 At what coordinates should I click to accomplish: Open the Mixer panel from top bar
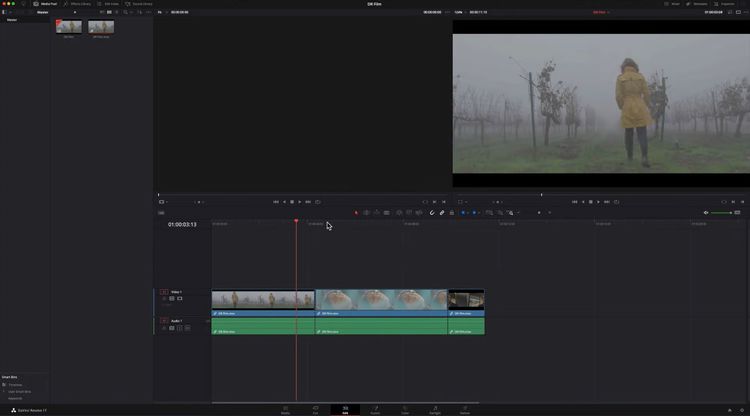pos(672,4)
